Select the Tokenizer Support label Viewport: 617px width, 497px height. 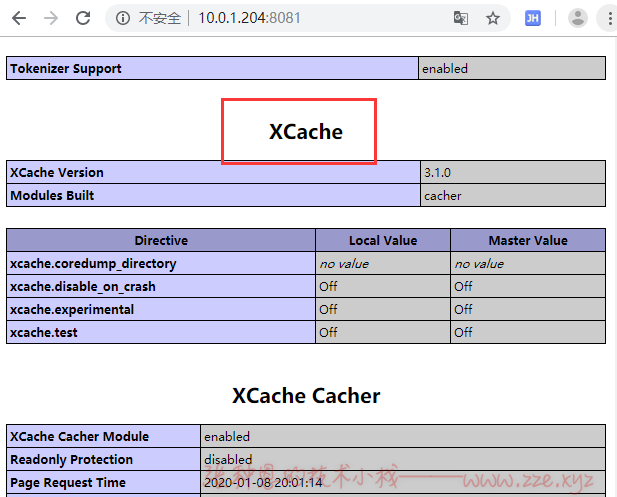[x=66, y=69]
